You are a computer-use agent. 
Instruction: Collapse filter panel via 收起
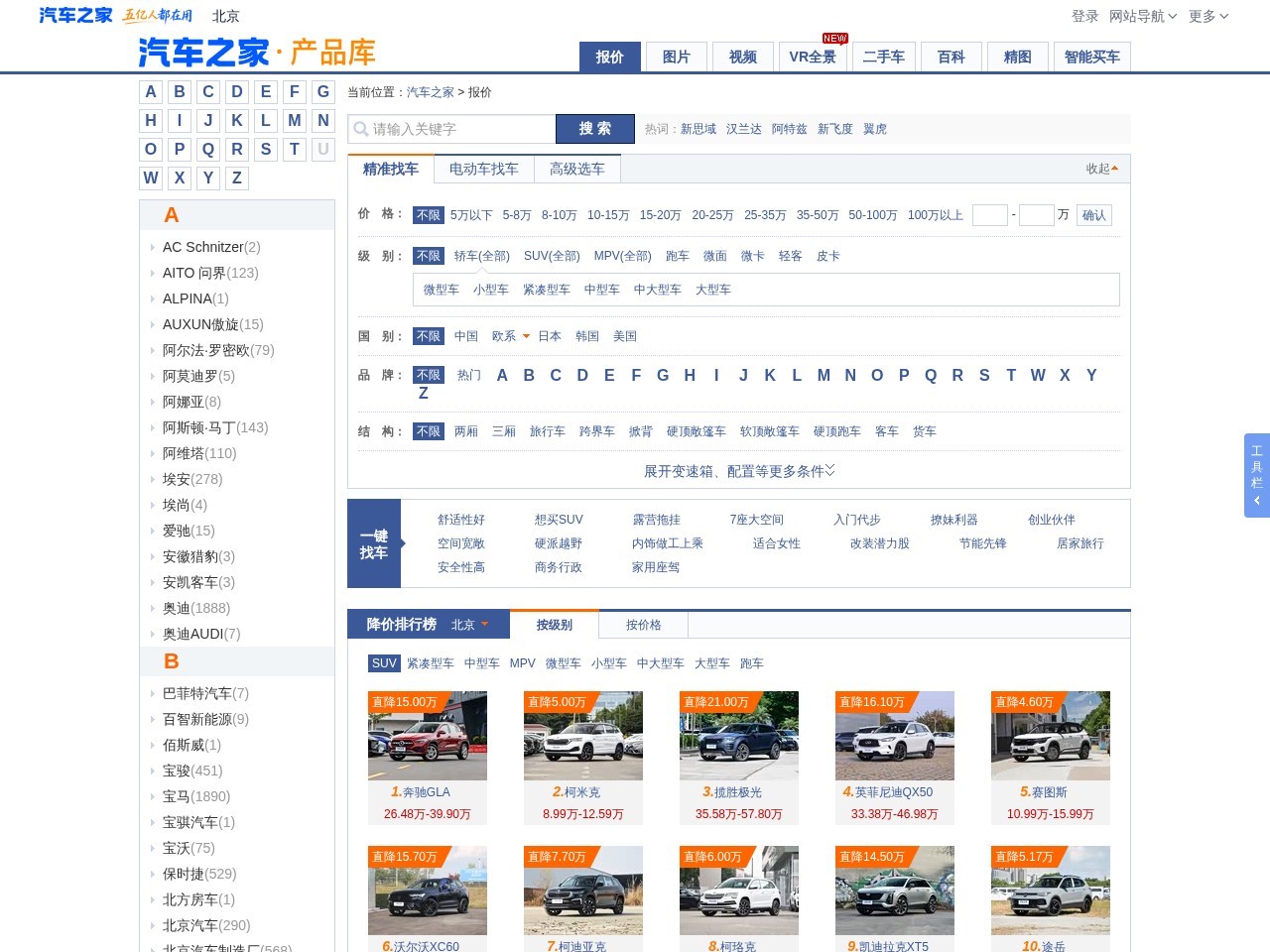click(1101, 169)
